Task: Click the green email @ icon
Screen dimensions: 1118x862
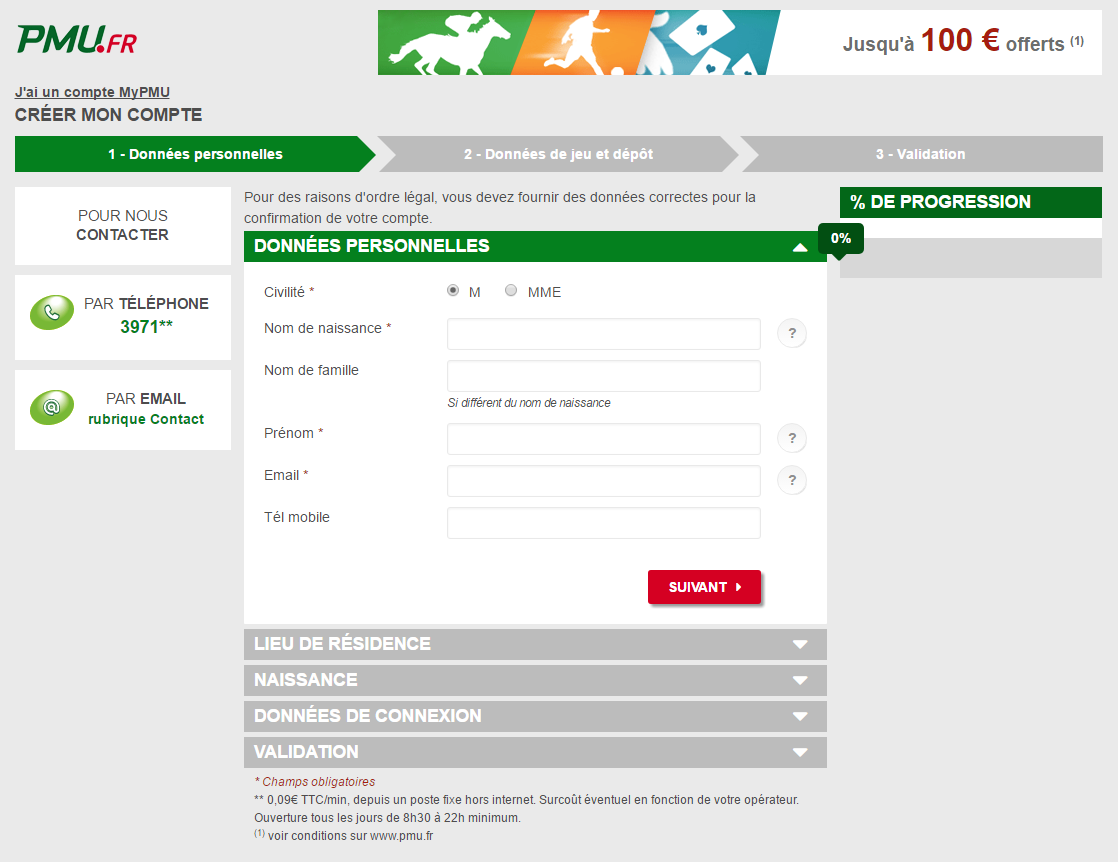Action: (x=52, y=408)
